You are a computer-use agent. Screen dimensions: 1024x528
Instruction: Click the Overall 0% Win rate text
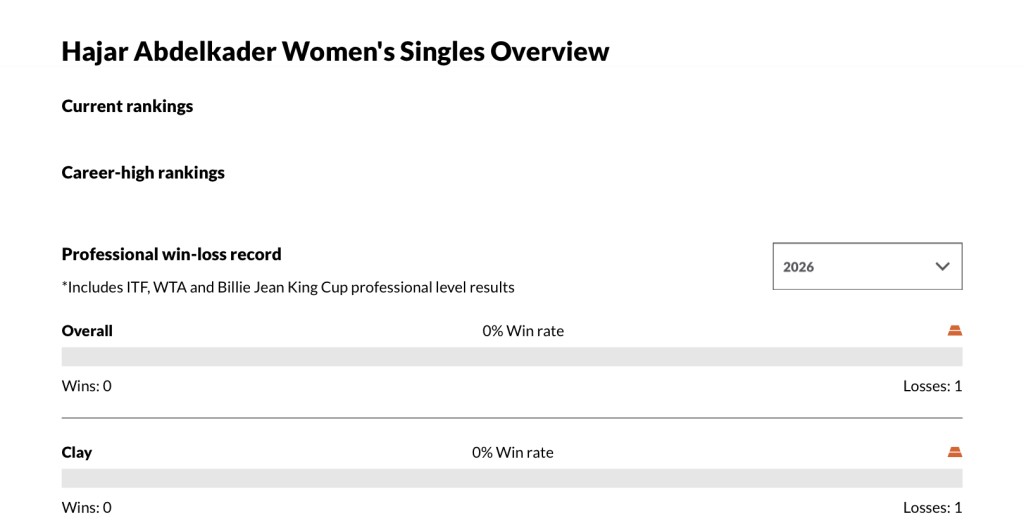523,331
